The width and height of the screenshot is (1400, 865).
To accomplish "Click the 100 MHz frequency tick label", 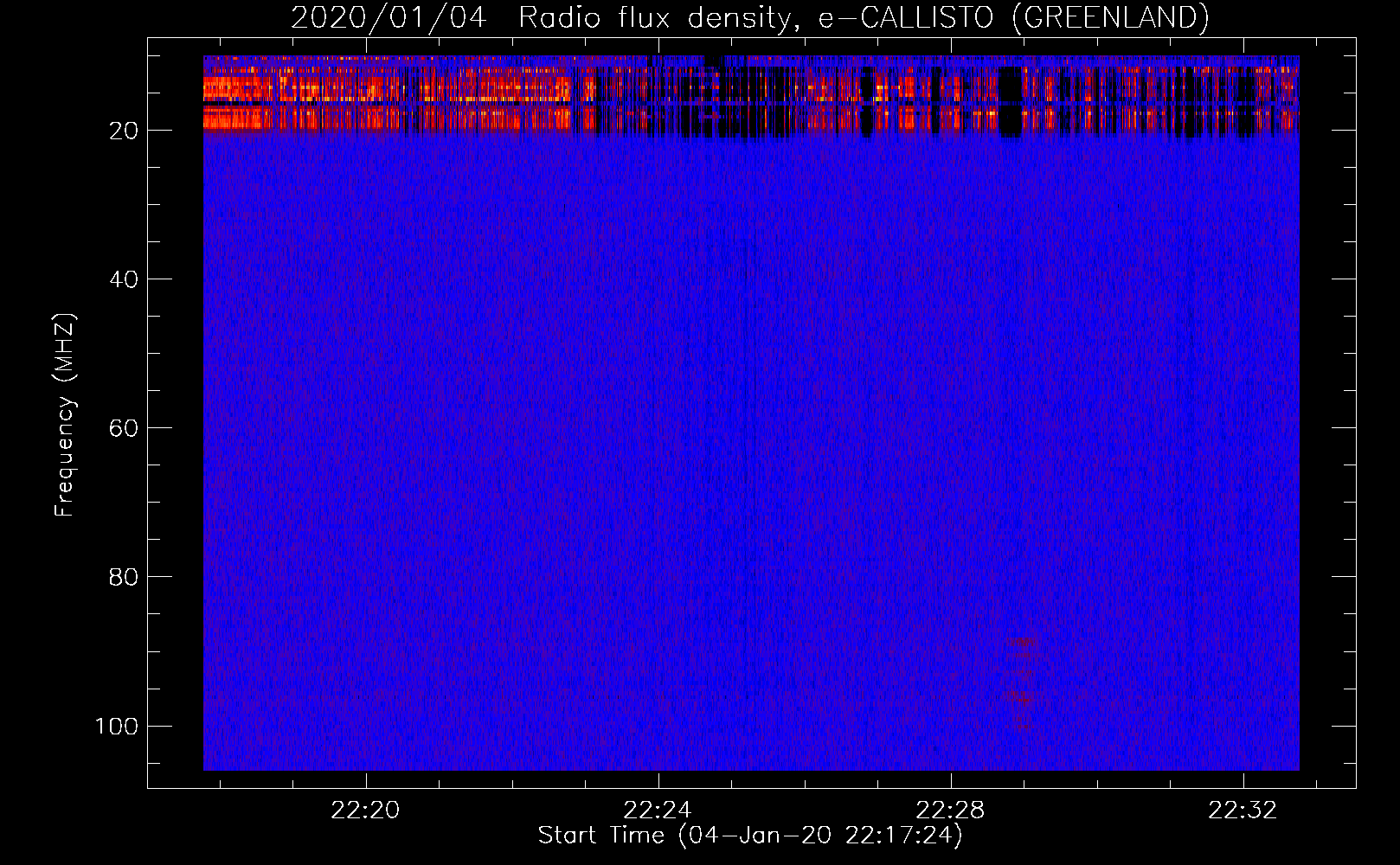I will pos(117,726).
